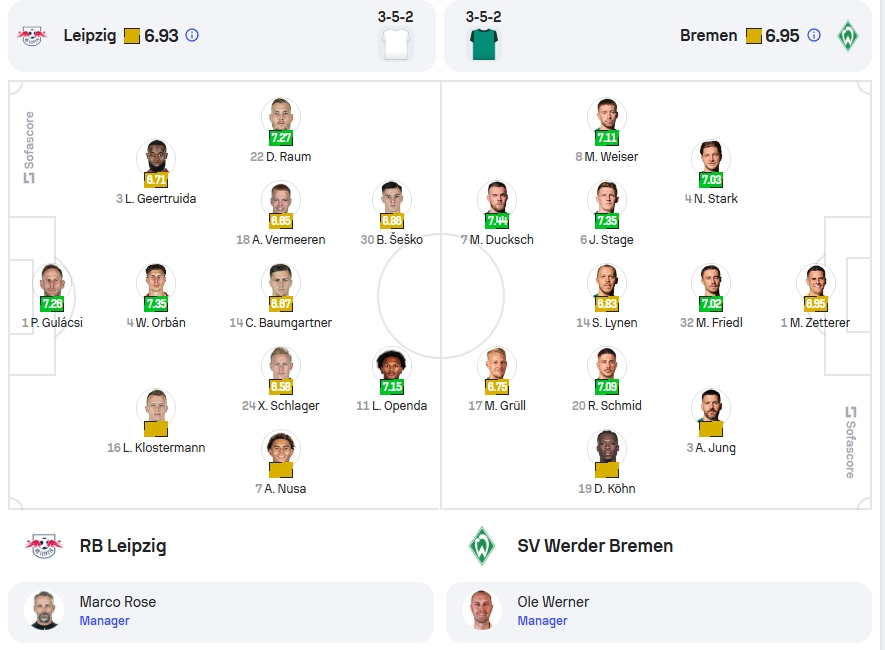Screen dimensions: 885x650
Task: Open D. Raum player avatar
Action: point(281,116)
